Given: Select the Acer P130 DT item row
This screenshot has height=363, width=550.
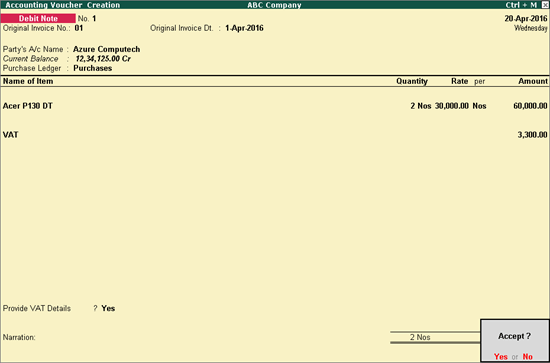Looking at the screenshot, I should [x=275, y=106].
